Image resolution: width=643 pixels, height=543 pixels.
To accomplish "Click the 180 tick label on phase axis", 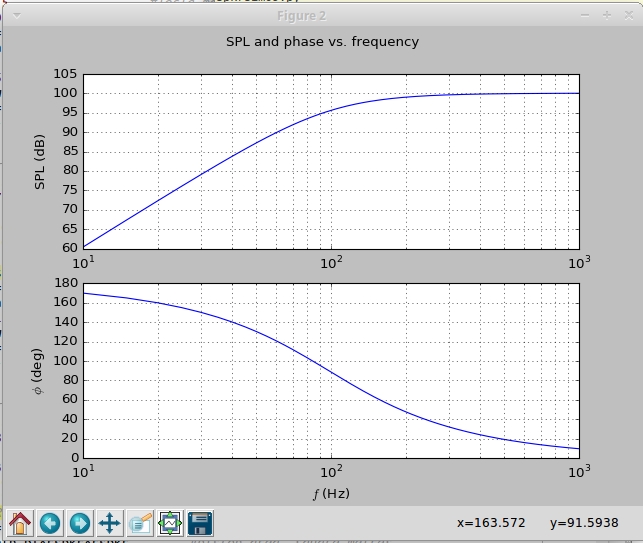I will (x=66, y=283).
